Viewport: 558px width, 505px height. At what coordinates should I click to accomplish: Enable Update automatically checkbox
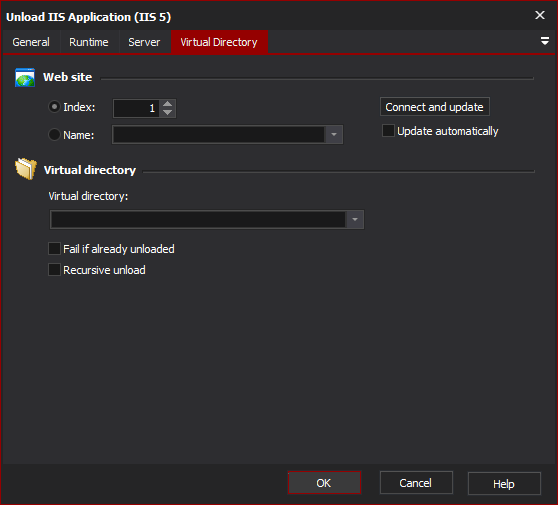pos(388,131)
